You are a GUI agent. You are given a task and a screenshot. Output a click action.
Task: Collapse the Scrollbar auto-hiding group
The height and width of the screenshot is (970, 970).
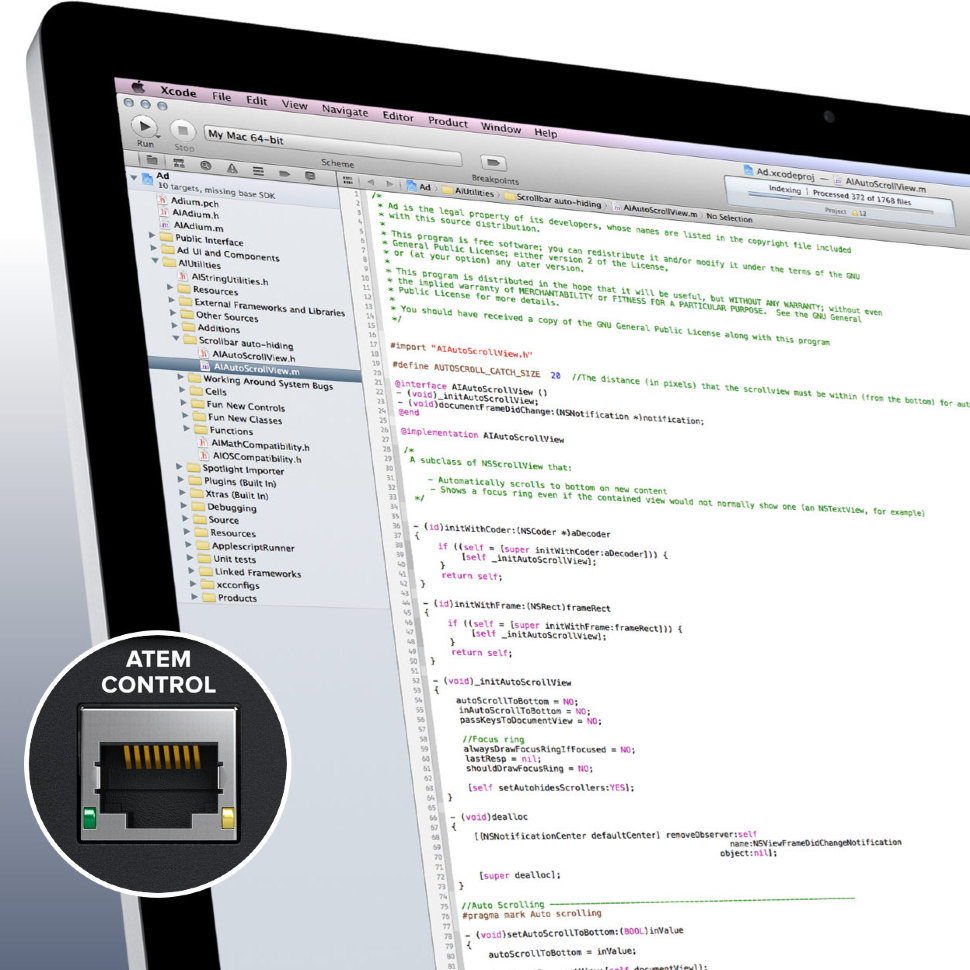176,340
